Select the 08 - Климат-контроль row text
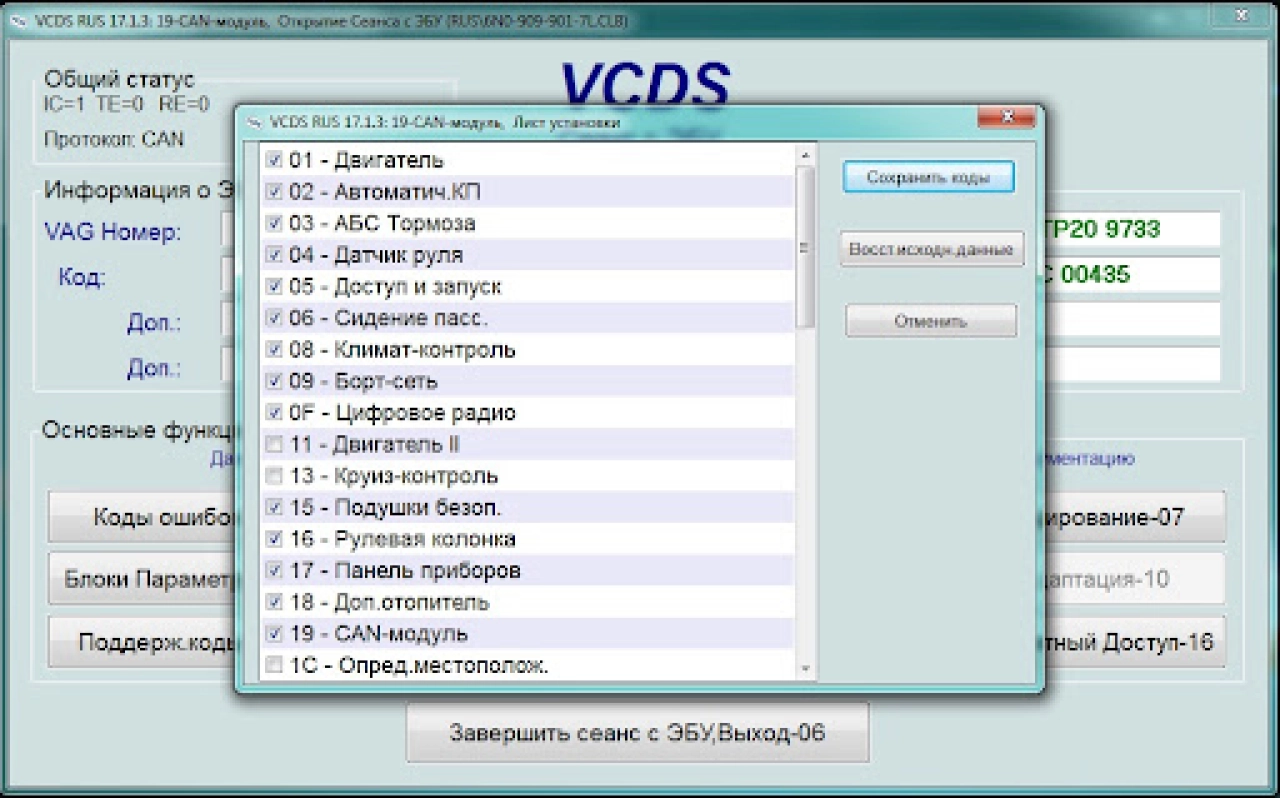The height and width of the screenshot is (798, 1280). click(x=402, y=350)
